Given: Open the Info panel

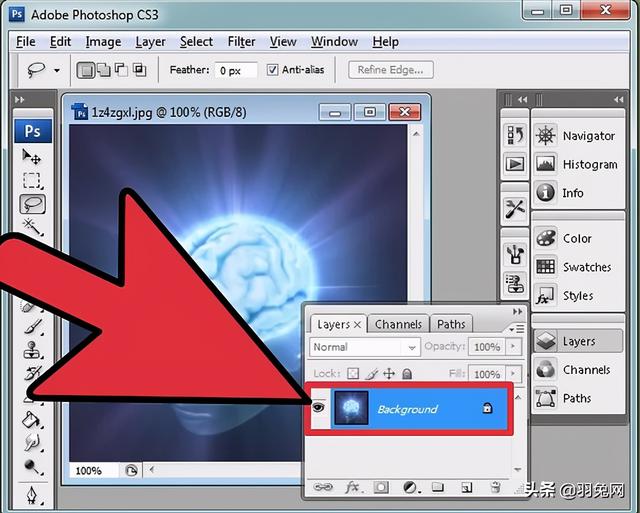Looking at the screenshot, I should point(578,193).
